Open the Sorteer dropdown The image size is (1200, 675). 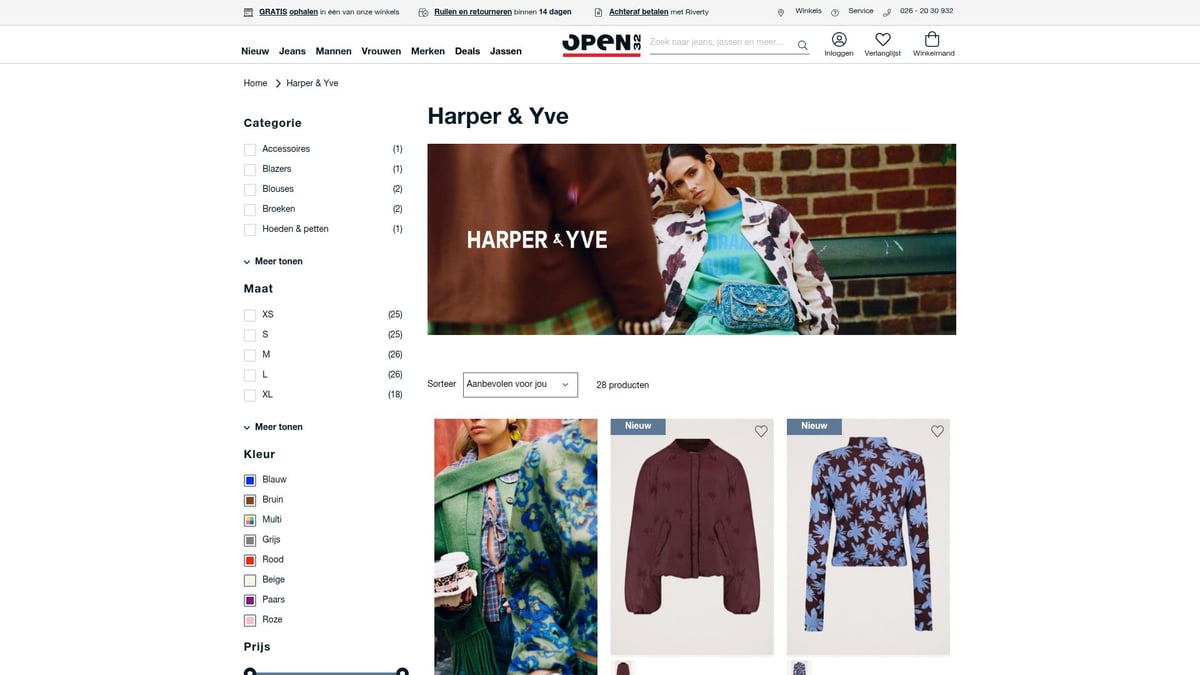(519, 384)
